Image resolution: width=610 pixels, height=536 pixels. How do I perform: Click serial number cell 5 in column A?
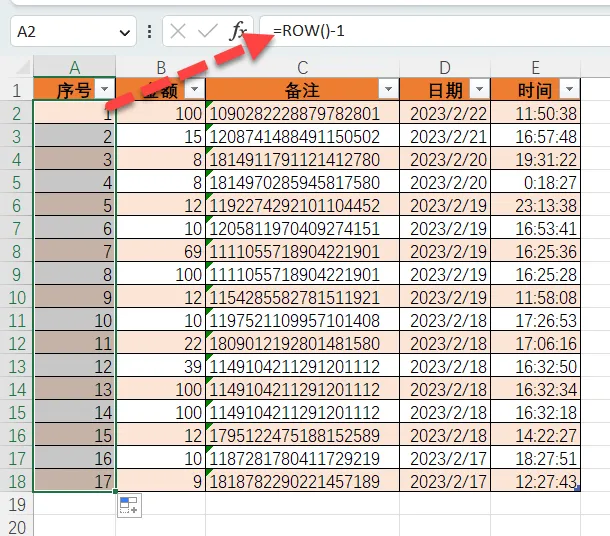75,205
